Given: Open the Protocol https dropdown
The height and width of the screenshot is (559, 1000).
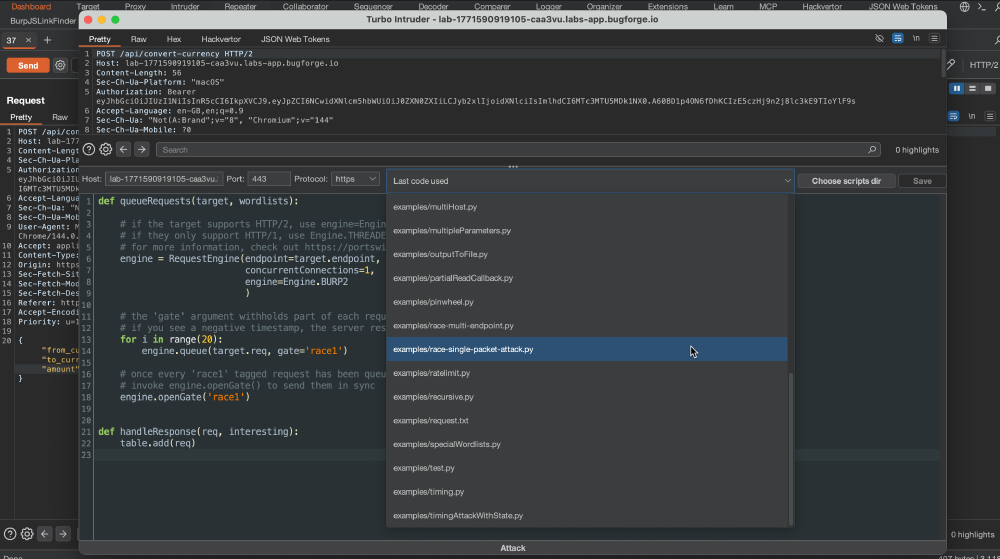Looking at the screenshot, I should pos(355,179).
